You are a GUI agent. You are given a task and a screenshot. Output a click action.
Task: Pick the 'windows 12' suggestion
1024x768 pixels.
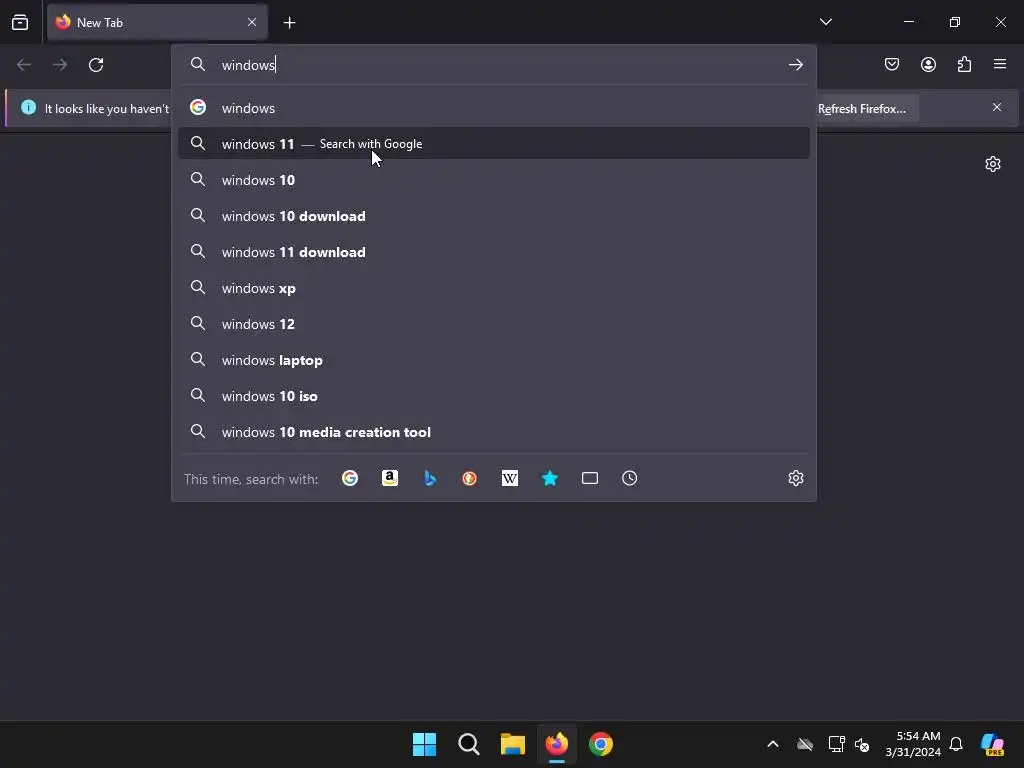coord(494,324)
